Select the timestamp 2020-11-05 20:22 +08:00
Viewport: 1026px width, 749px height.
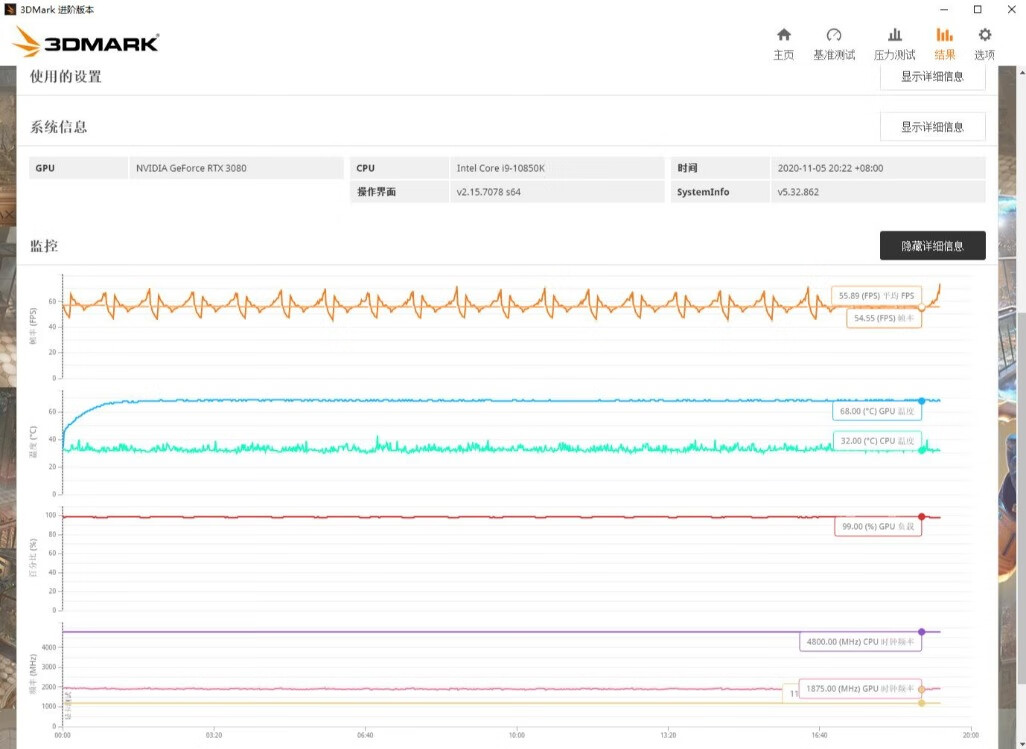830,168
